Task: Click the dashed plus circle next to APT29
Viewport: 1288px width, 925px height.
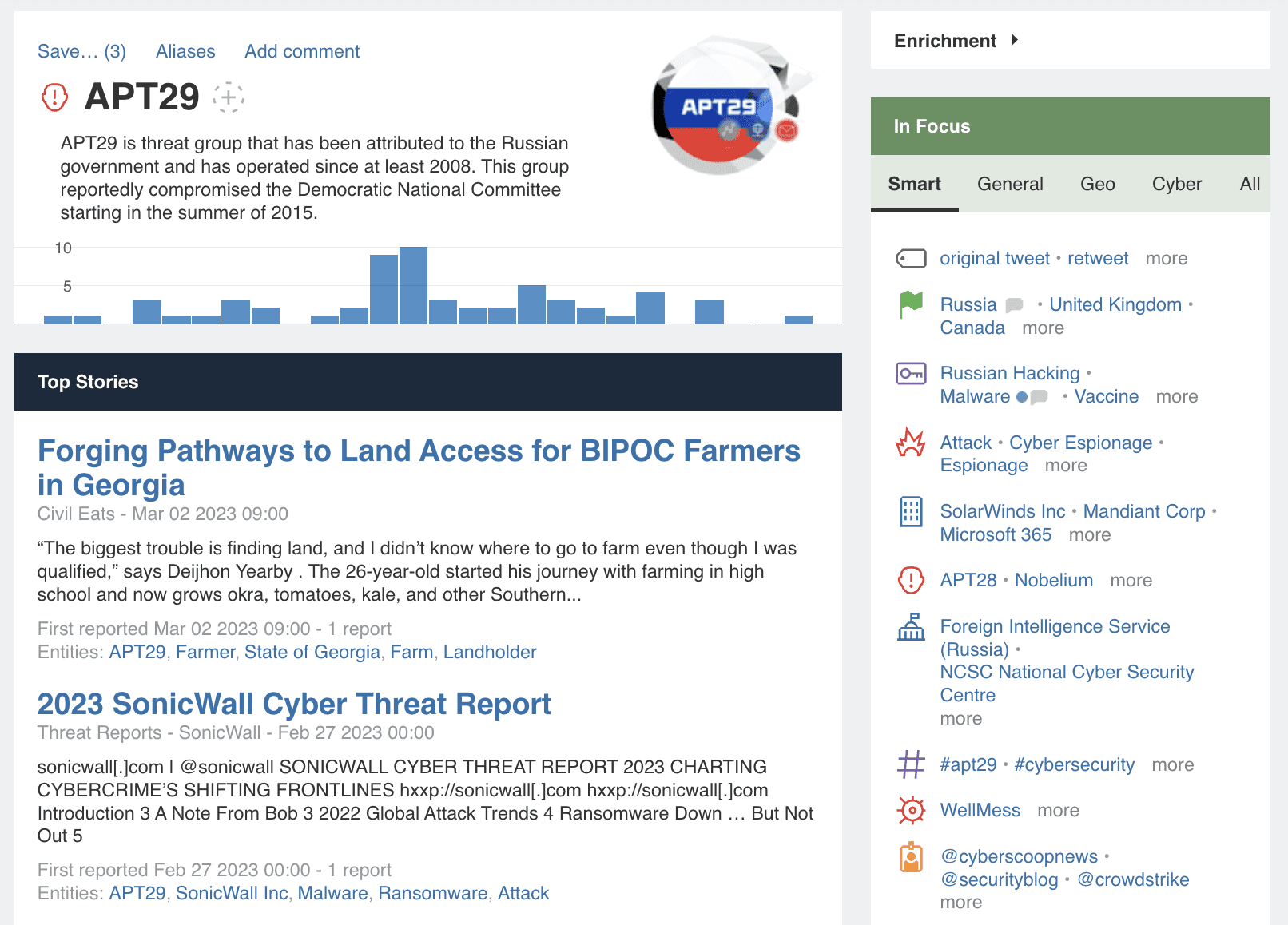Action: point(229,97)
